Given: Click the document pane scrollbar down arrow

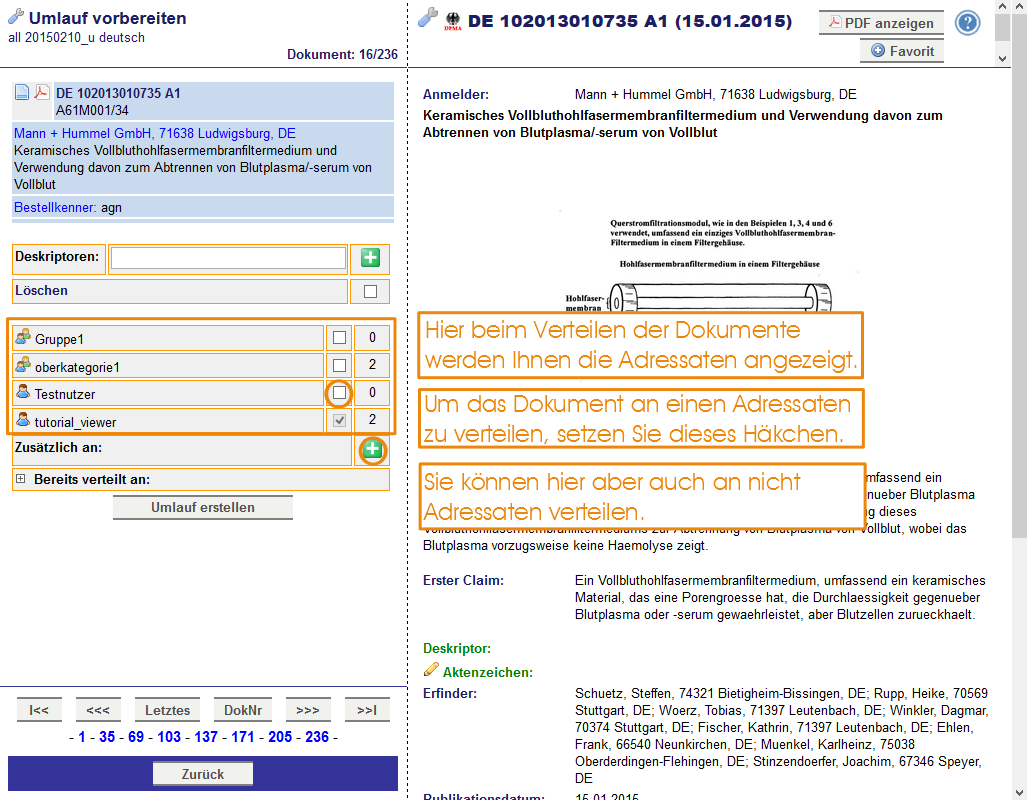Looking at the screenshot, I should (x=1020, y=793).
